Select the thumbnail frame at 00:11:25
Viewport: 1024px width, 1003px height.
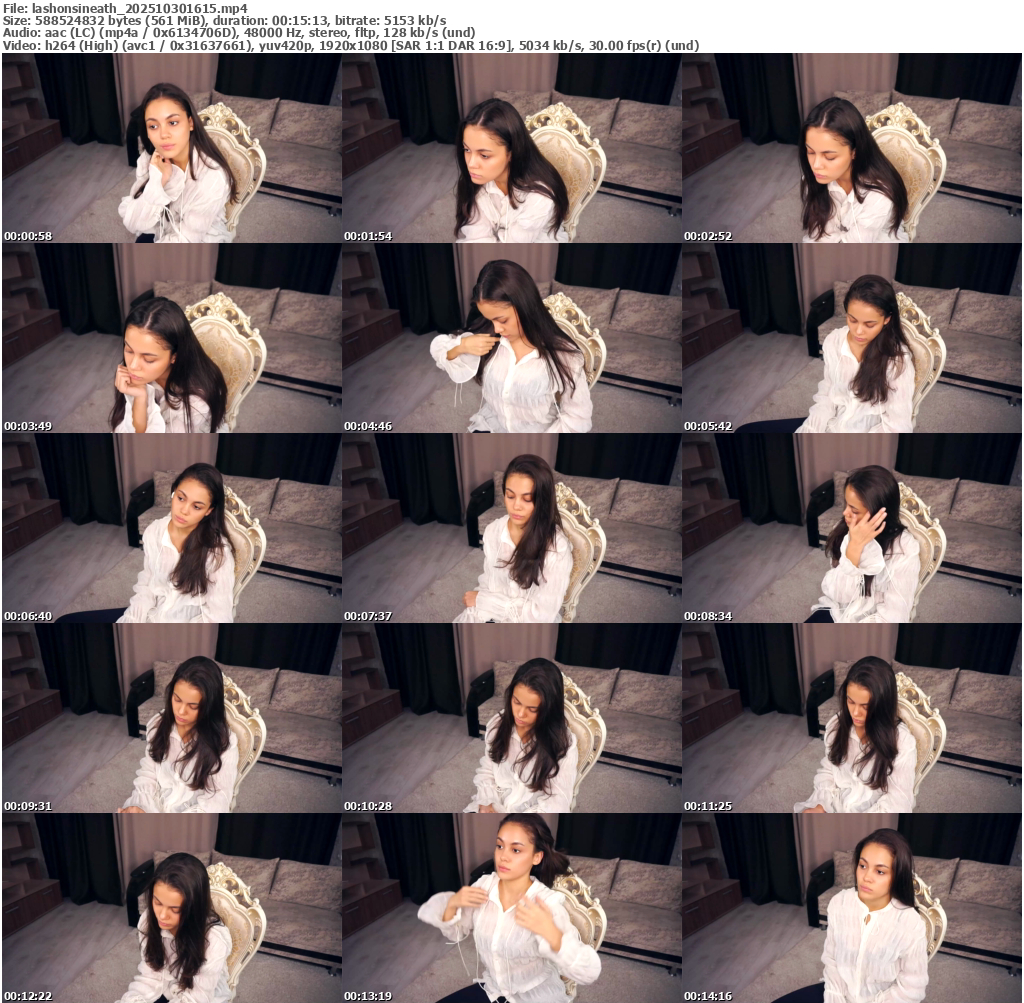(x=852, y=718)
